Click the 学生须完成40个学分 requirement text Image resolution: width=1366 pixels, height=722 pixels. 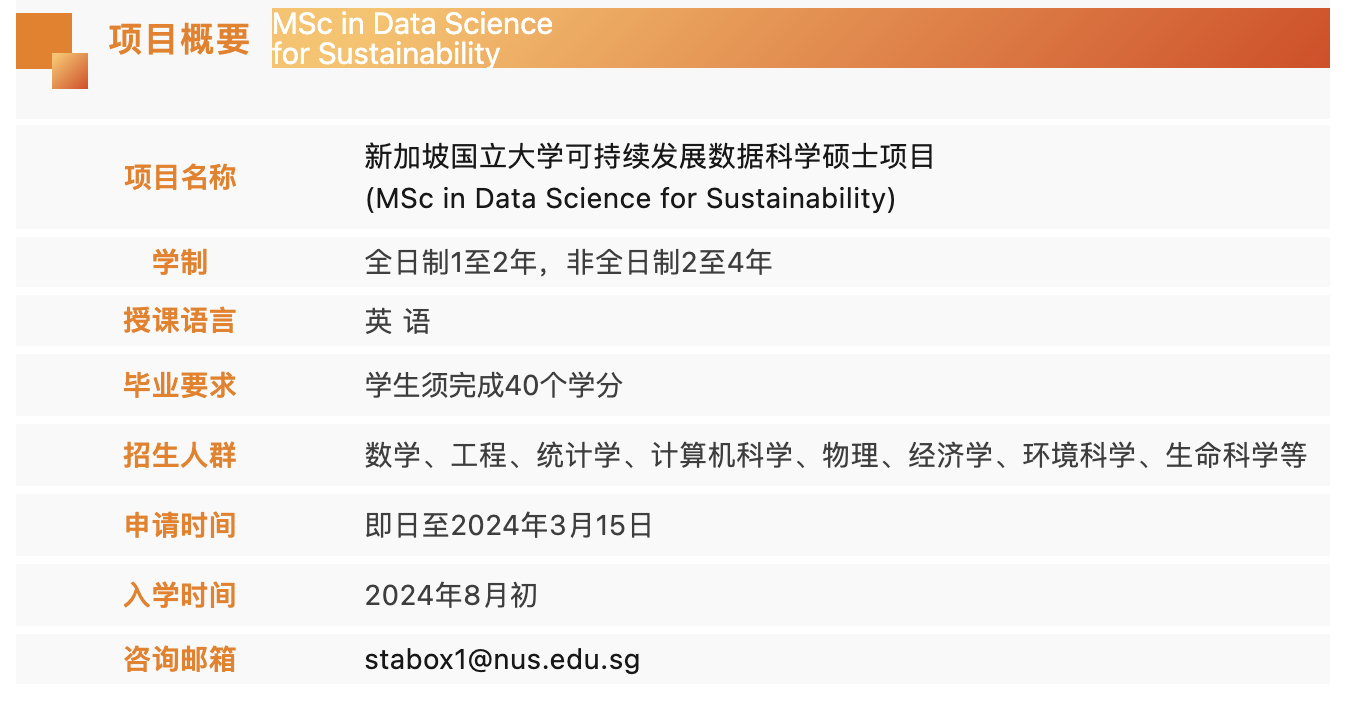click(x=494, y=385)
